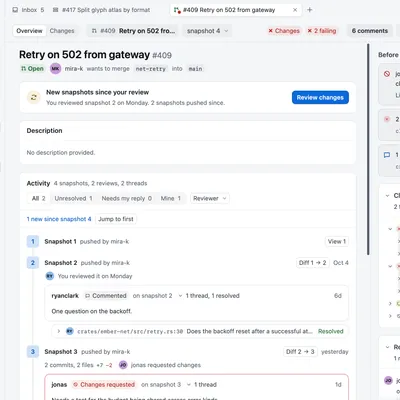Viewport: 400px width, 400px height.
Task: Collapse the first right-panel section chevron
Action: (387, 196)
